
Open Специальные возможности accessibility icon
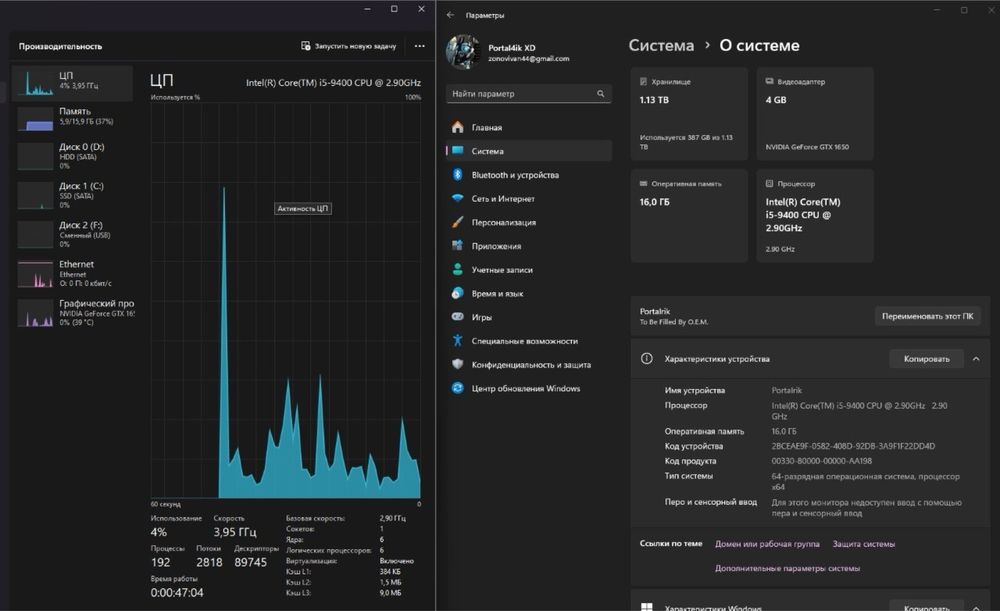[457, 340]
